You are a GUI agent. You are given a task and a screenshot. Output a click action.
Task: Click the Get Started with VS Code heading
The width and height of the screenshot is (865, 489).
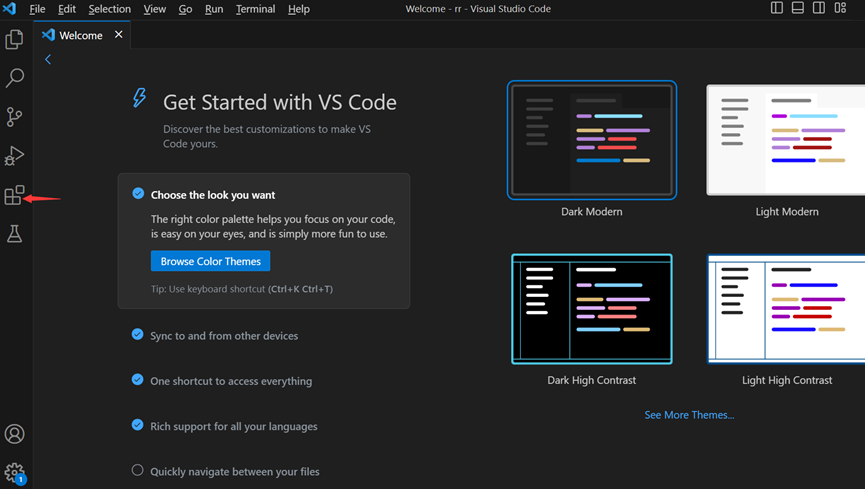(x=280, y=103)
